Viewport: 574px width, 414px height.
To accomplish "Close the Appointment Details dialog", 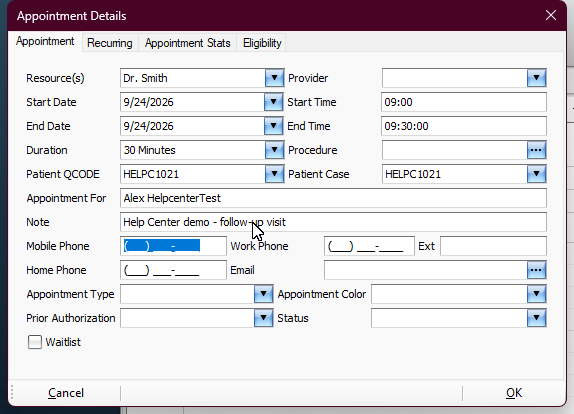I will [x=551, y=15].
